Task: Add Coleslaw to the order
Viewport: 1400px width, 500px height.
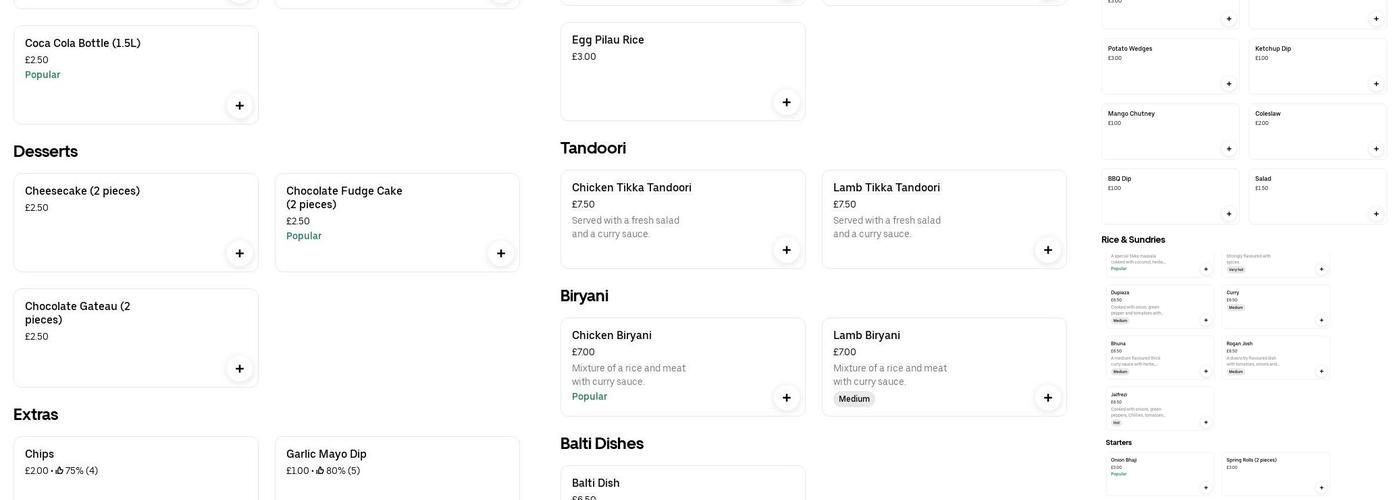Action: (1376, 149)
